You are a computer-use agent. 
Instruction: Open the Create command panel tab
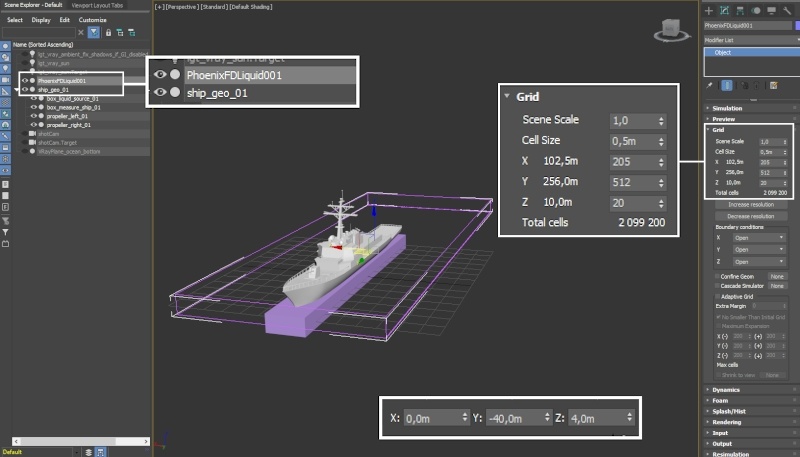pos(709,10)
